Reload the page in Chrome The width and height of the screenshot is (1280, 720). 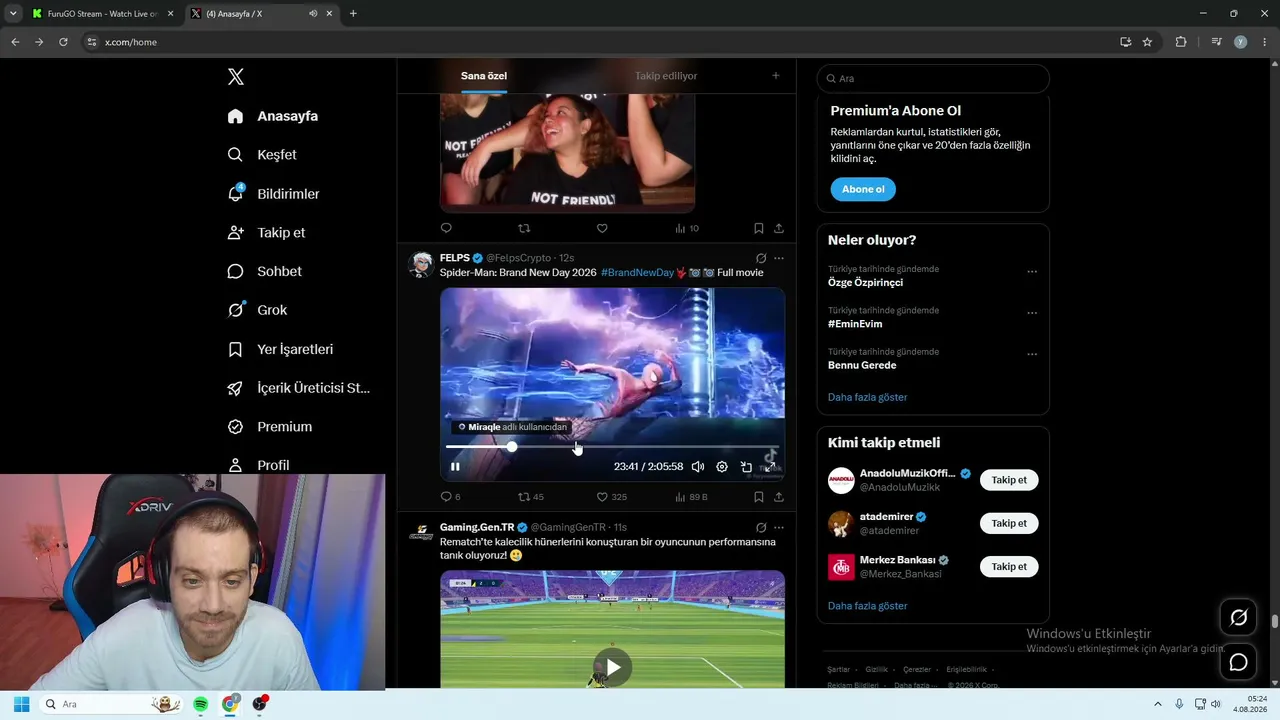pos(63,42)
